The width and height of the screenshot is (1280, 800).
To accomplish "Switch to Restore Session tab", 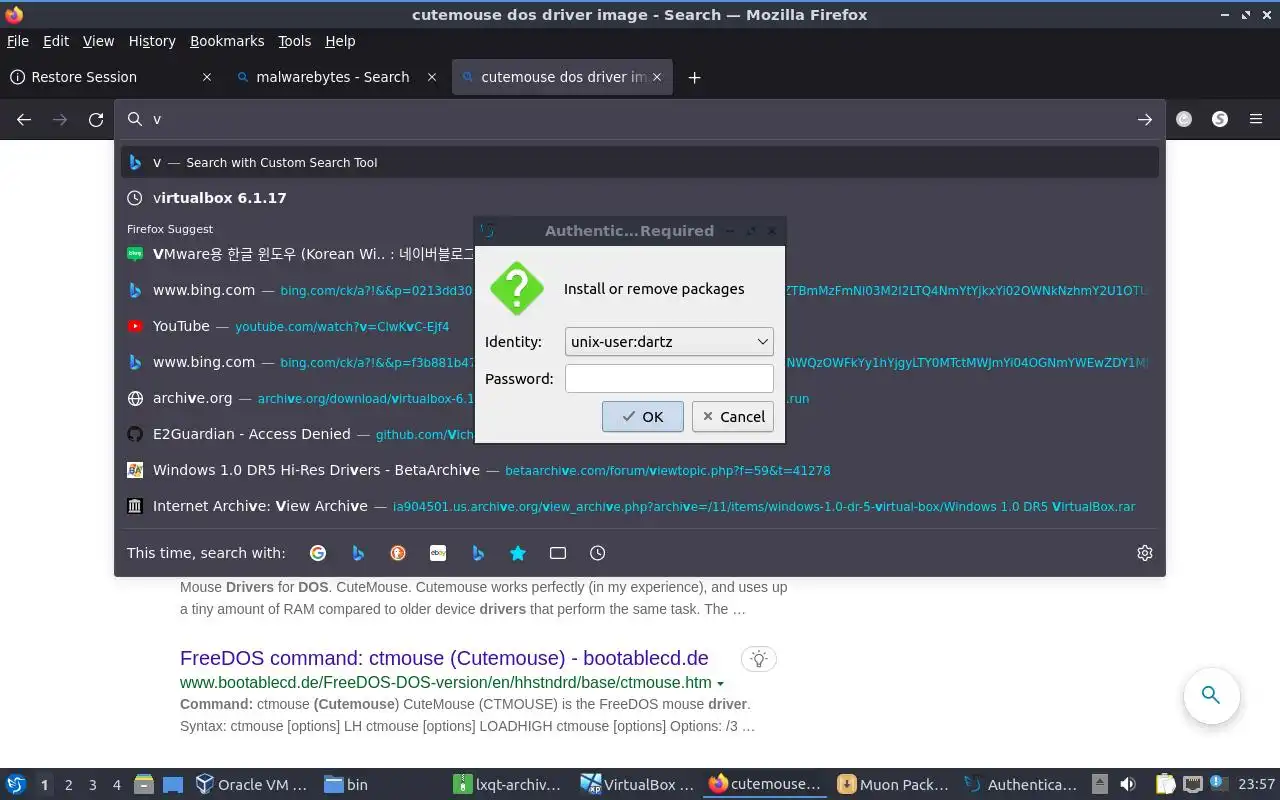I will pyautogui.click(x=110, y=77).
